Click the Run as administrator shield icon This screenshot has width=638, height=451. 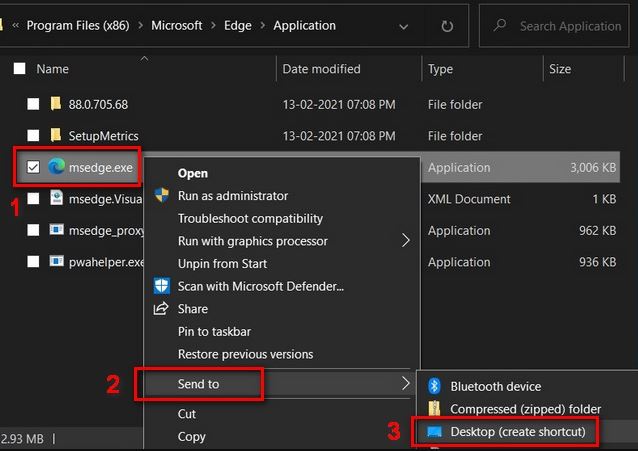click(x=162, y=195)
